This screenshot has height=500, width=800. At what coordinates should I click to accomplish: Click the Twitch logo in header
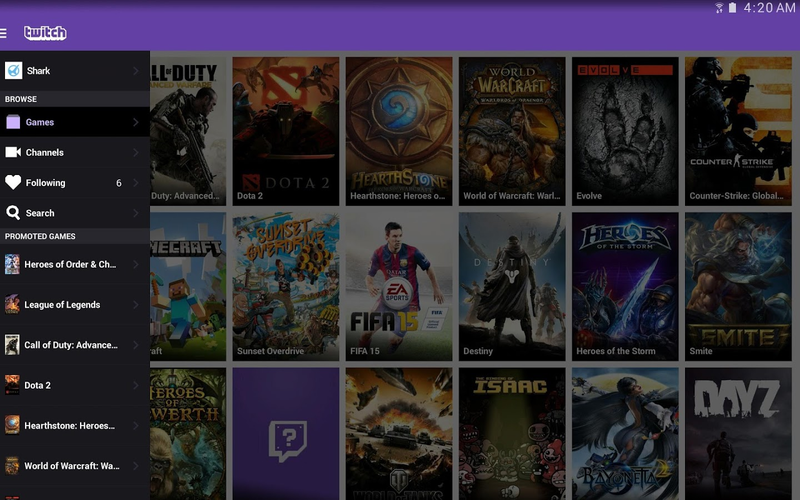(45, 33)
